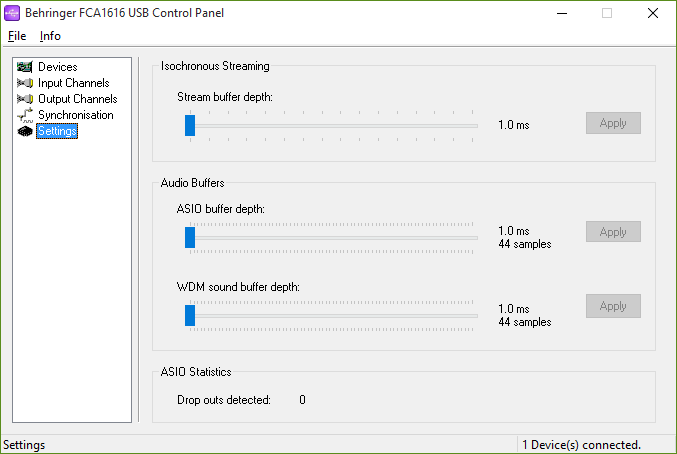The image size is (677, 454).
Task: Click the Settings icon in sidebar
Action: pos(25,131)
